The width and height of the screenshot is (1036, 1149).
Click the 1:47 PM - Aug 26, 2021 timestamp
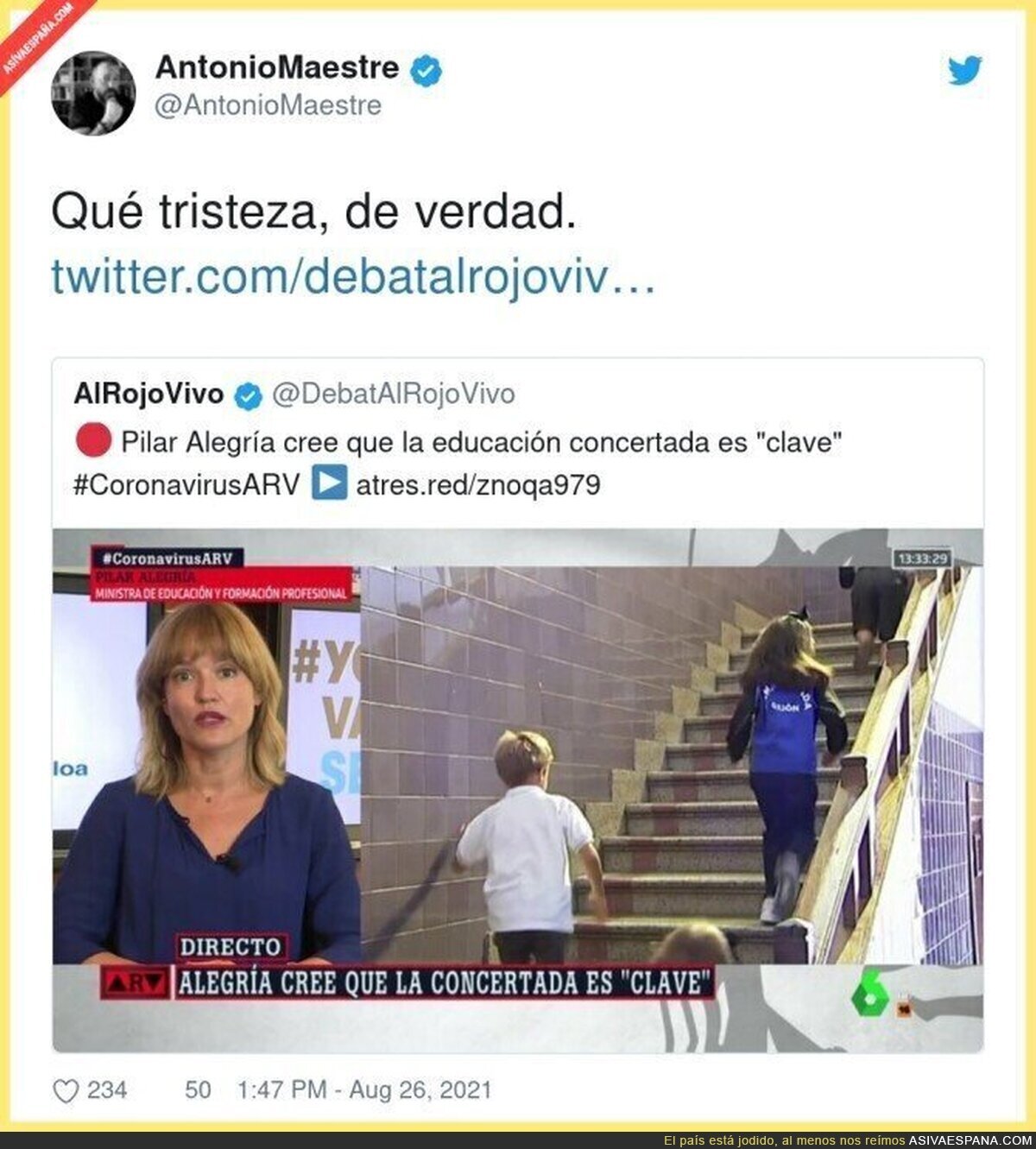[x=364, y=1090]
